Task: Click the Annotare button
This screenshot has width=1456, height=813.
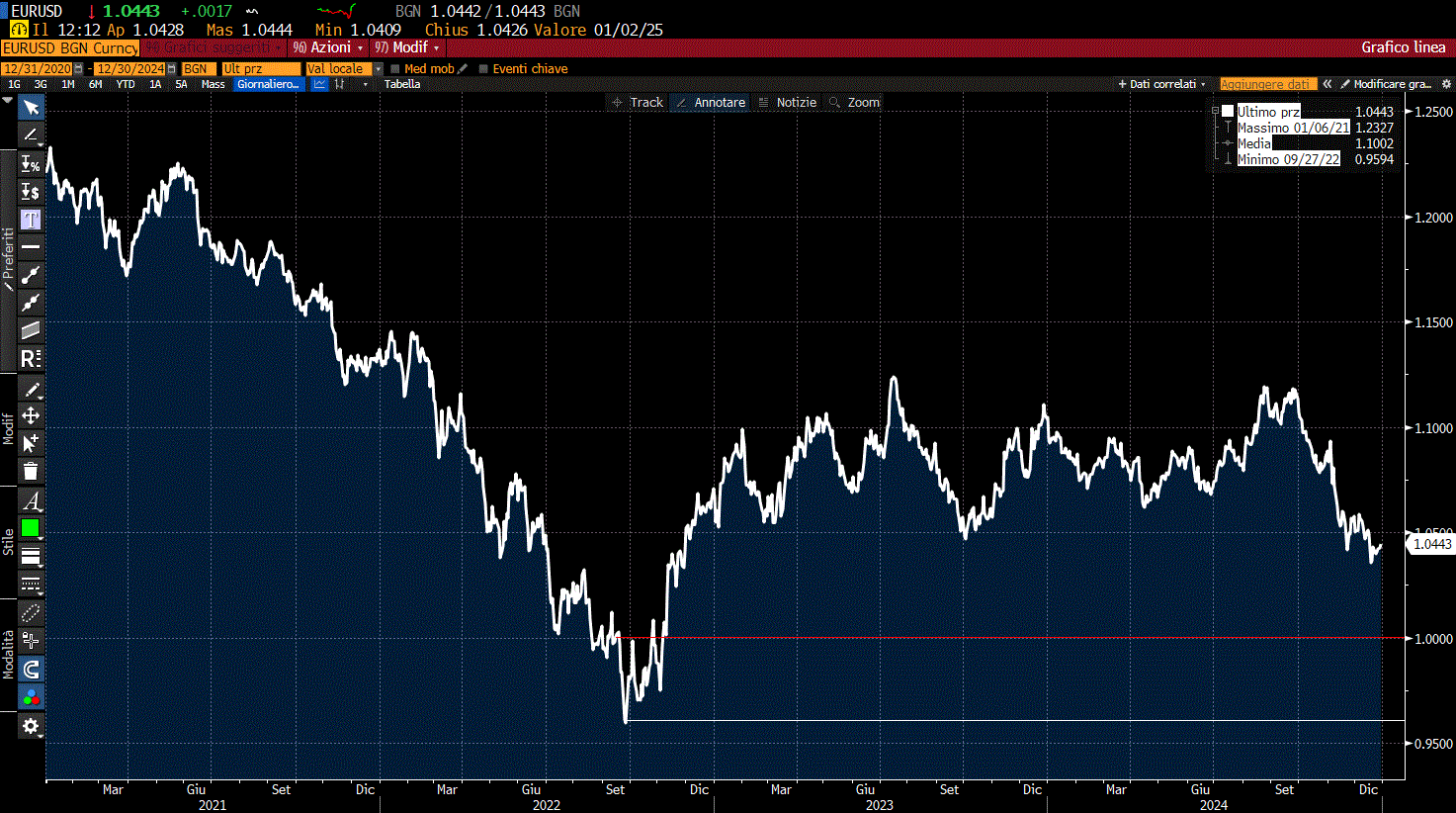Action: [x=711, y=103]
